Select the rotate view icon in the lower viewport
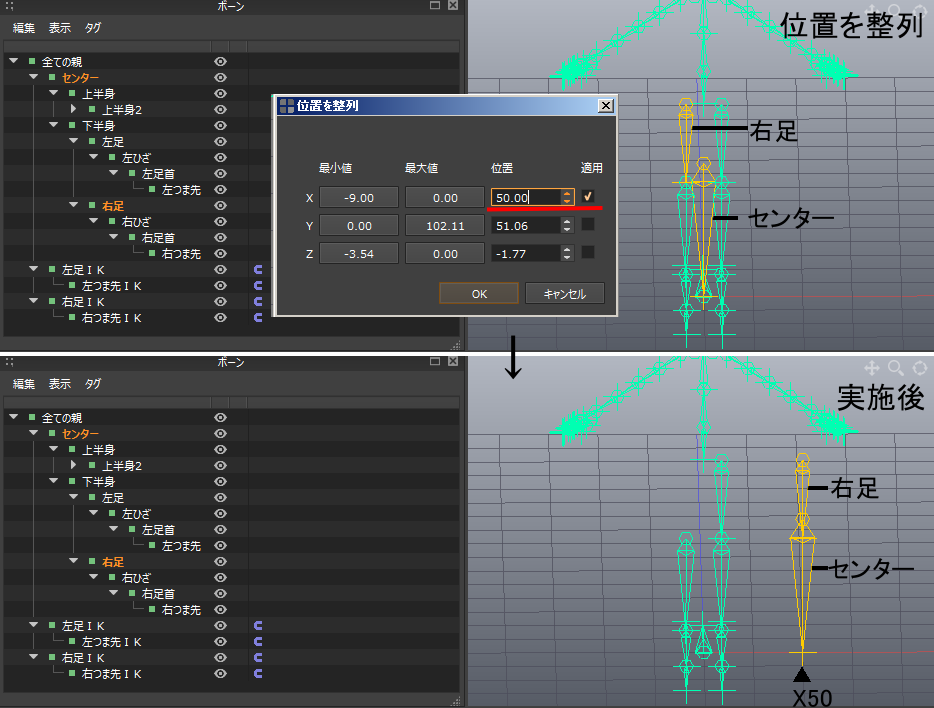Image resolution: width=934 pixels, height=708 pixels. click(x=920, y=368)
